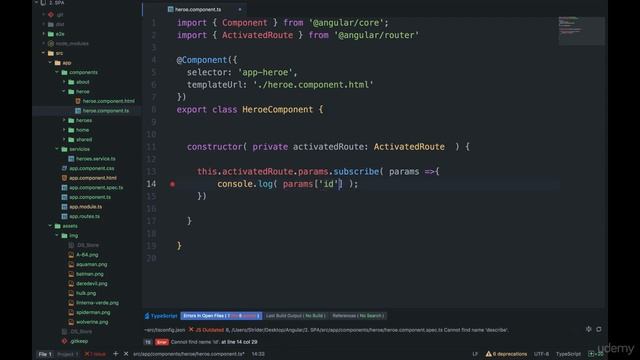Click batman.png image file icon
640x360 pixels.
(71, 274)
